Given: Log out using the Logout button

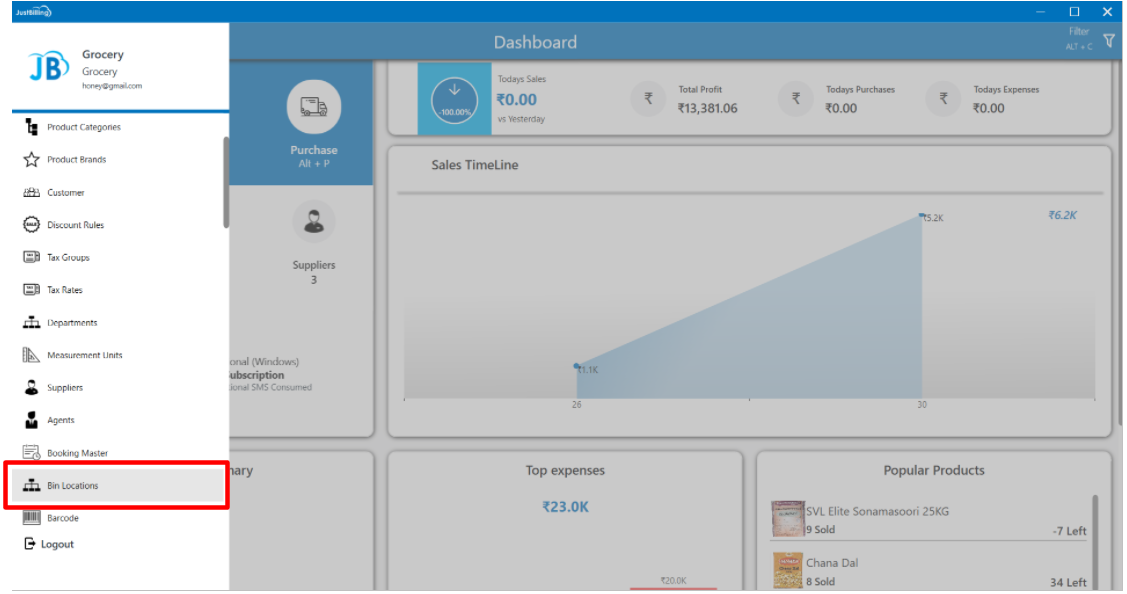Looking at the screenshot, I should coord(50,544).
